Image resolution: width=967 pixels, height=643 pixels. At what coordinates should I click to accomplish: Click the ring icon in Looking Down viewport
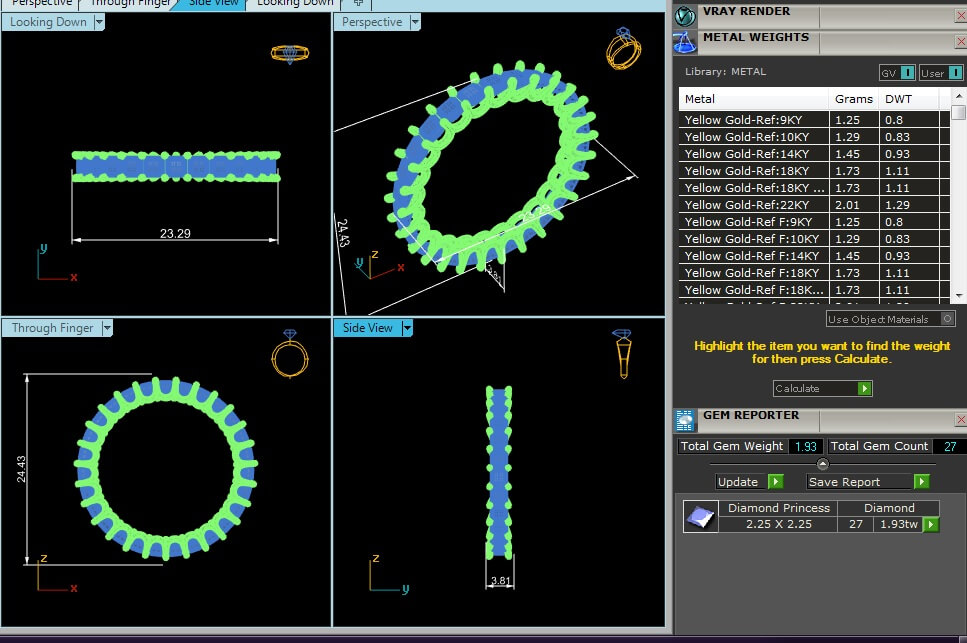coord(289,54)
